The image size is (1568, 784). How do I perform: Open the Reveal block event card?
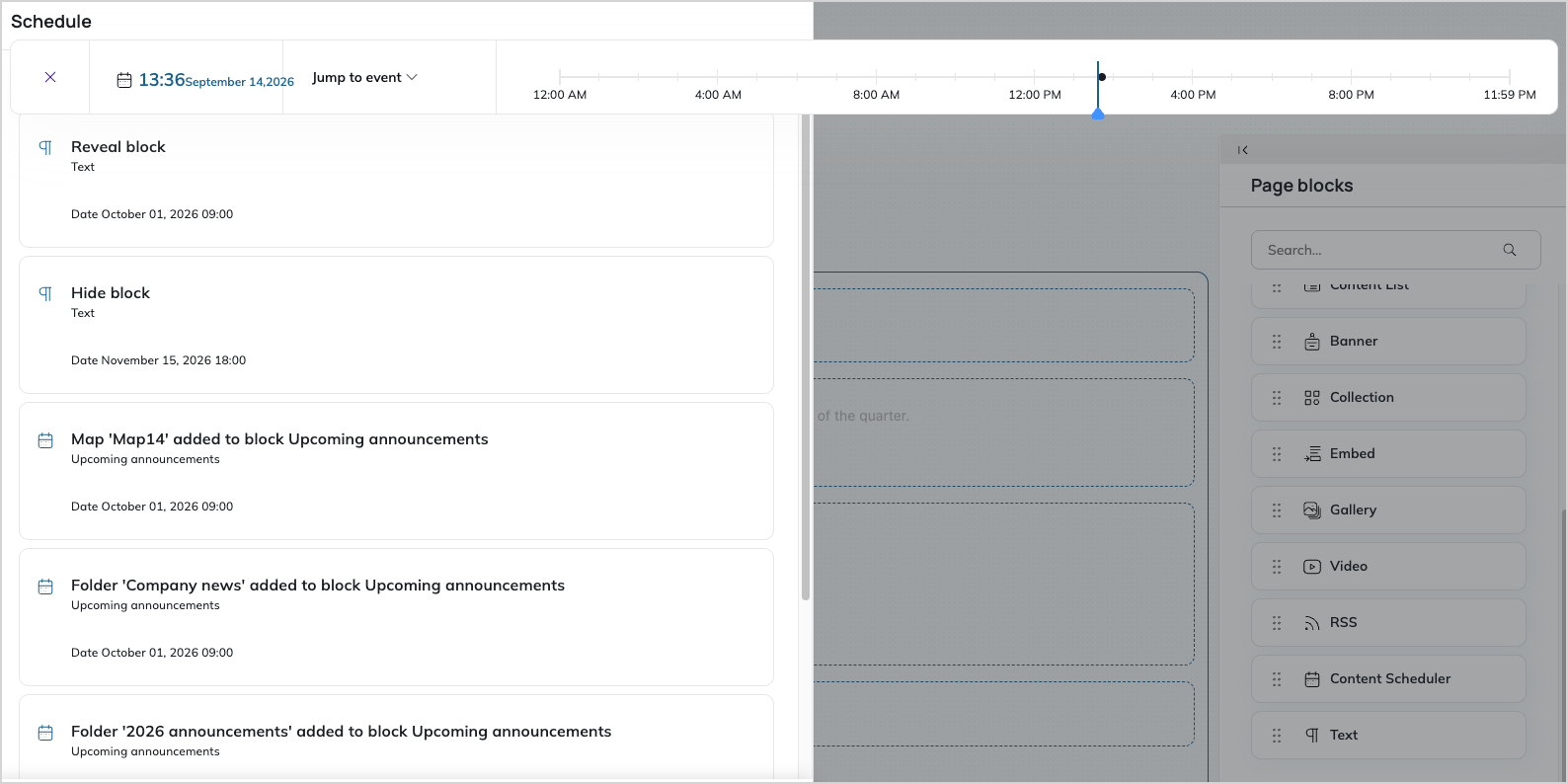[396, 179]
